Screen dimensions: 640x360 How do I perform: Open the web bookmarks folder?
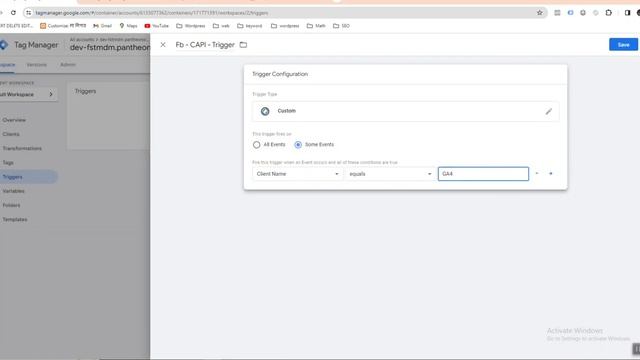point(221,26)
